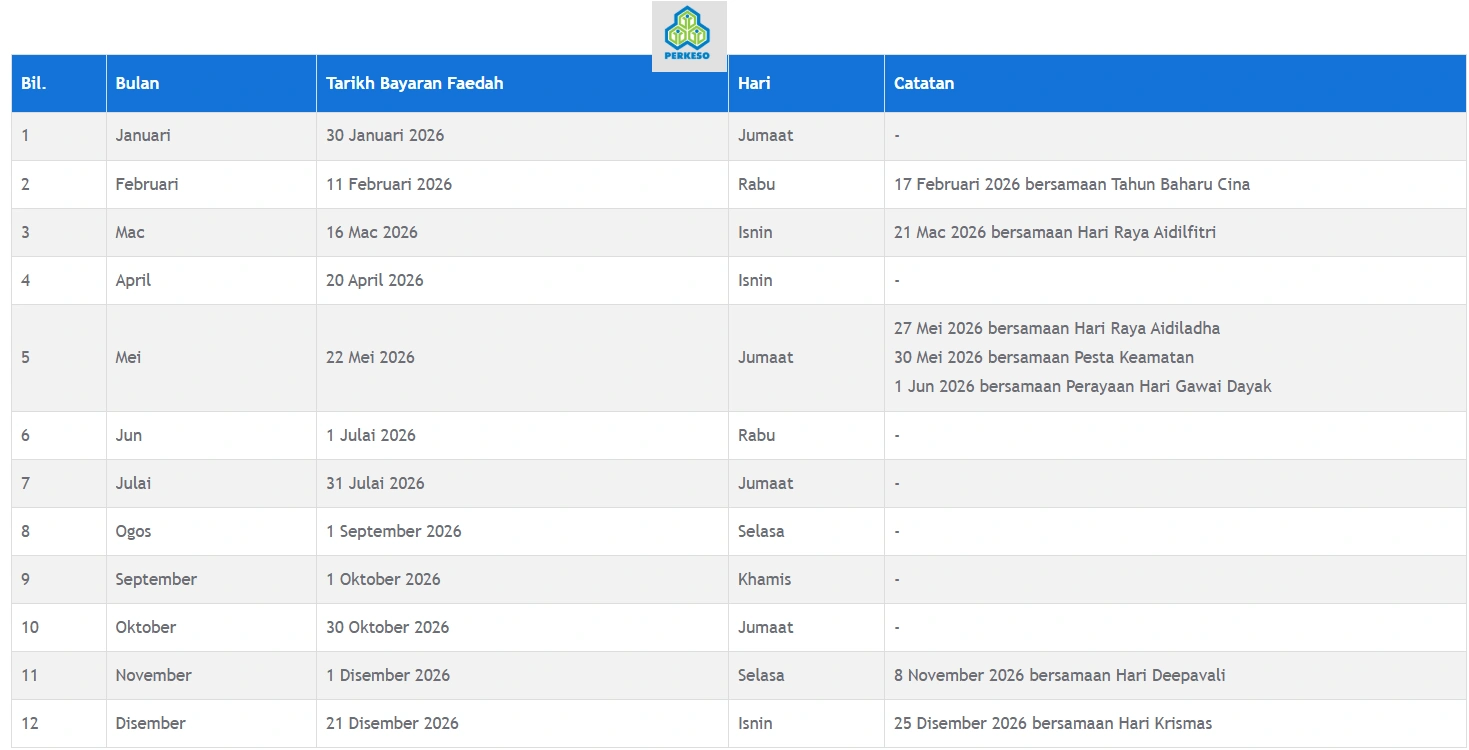Click the Hari column header
Viewport: 1469px width, 750px height.
click(754, 83)
